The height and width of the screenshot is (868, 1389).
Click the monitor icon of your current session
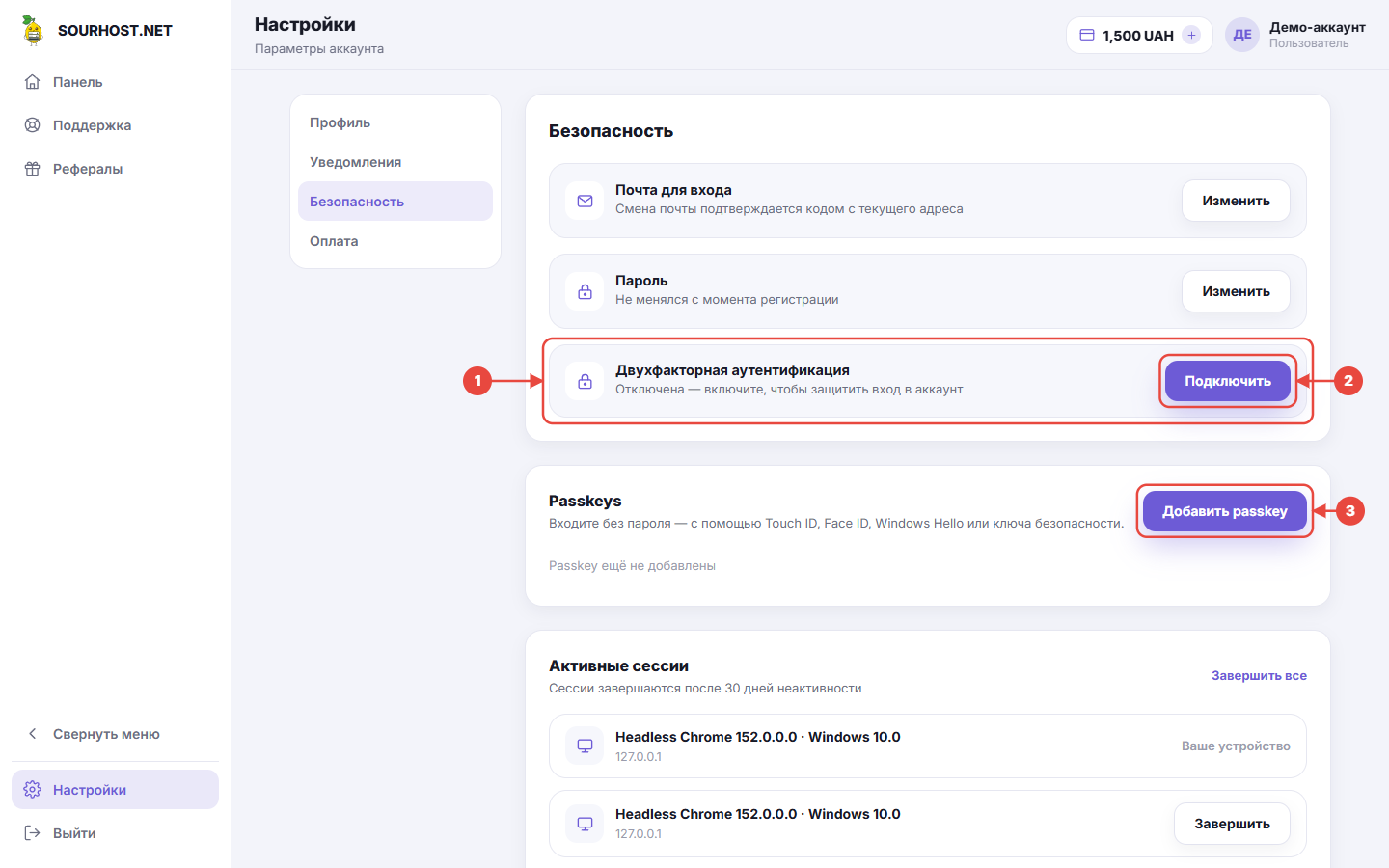click(585, 746)
